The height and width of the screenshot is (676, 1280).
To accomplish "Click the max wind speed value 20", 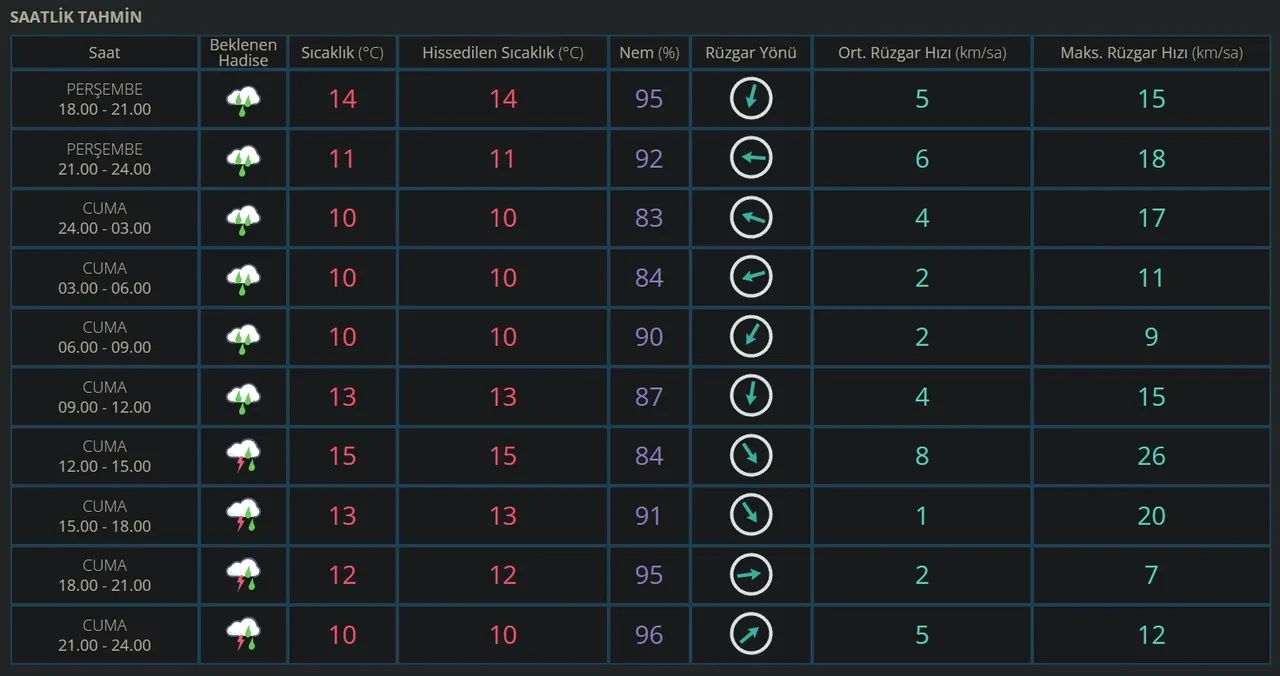I will 1152,516.
